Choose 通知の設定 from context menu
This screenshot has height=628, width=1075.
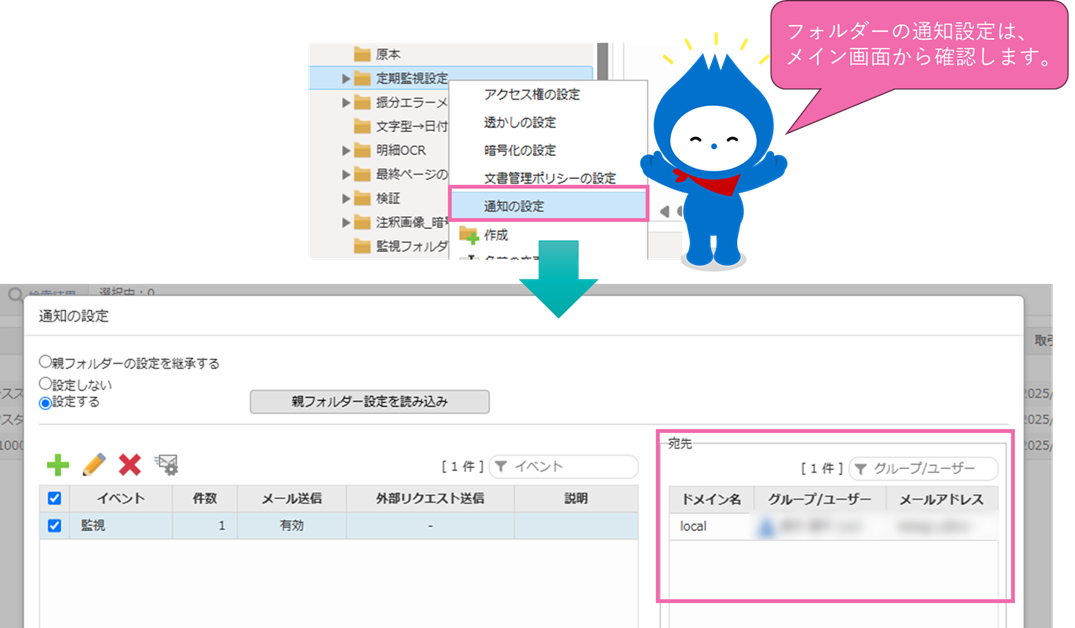point(548,206)
